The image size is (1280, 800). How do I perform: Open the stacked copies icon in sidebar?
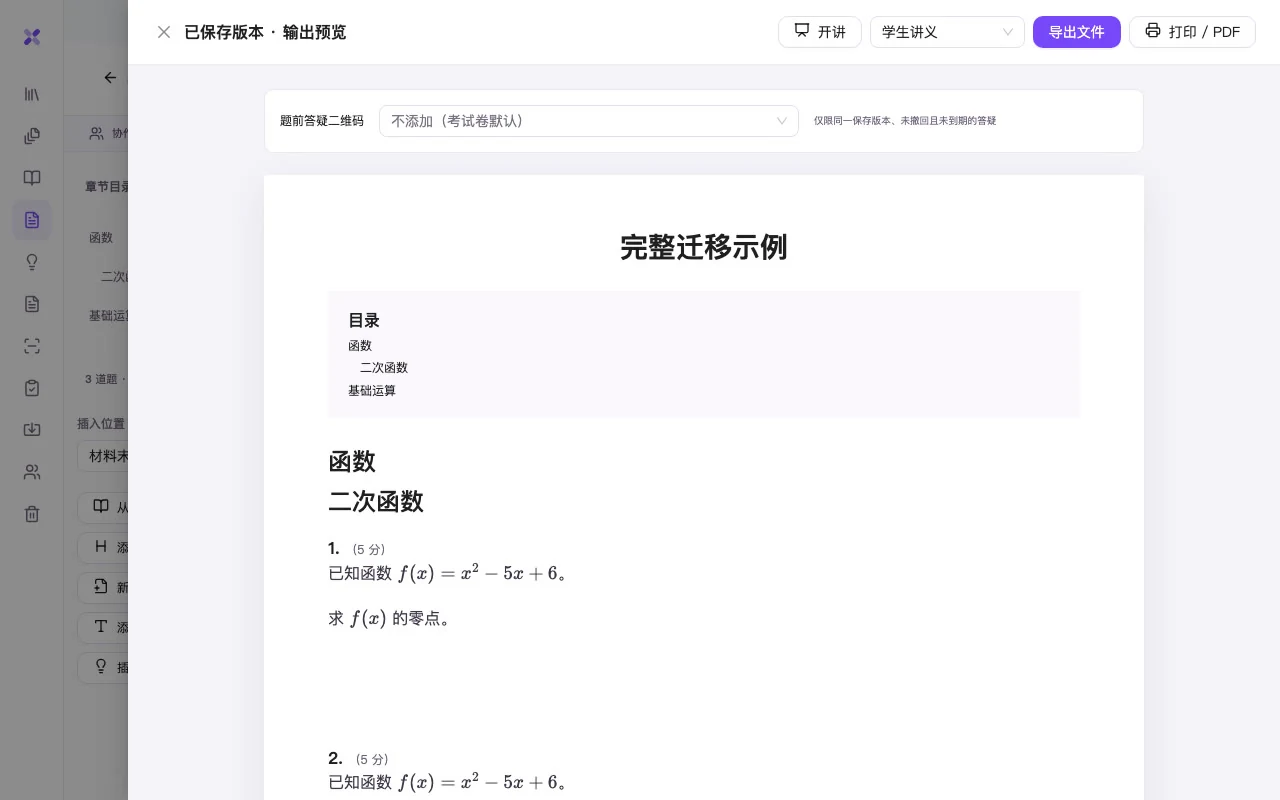(32, 136)
